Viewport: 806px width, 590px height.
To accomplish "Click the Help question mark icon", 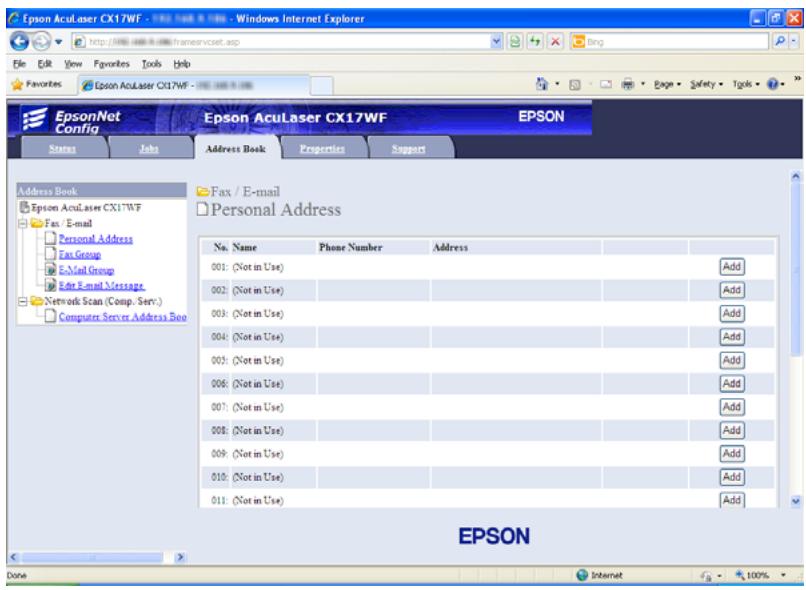I will point(773,84).
